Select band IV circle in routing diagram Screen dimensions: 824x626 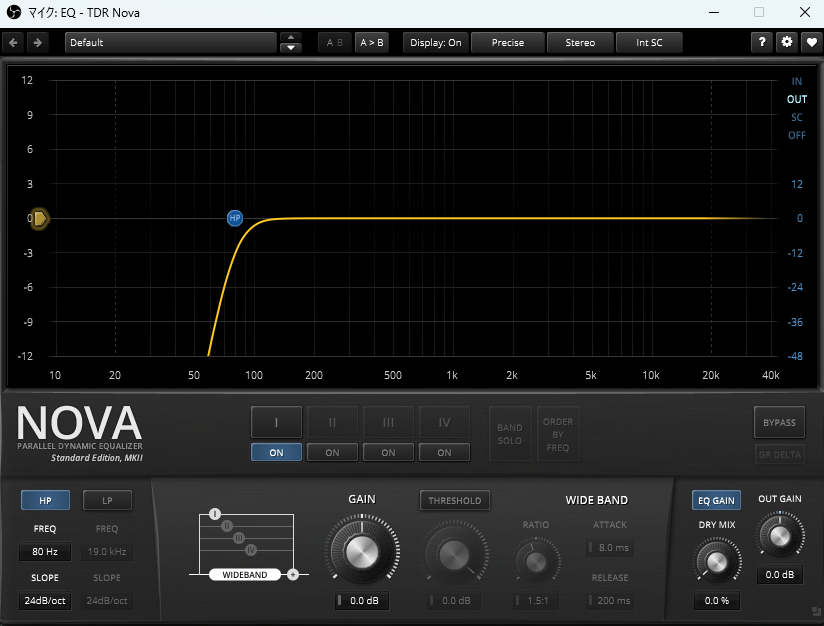click(251, 550)
